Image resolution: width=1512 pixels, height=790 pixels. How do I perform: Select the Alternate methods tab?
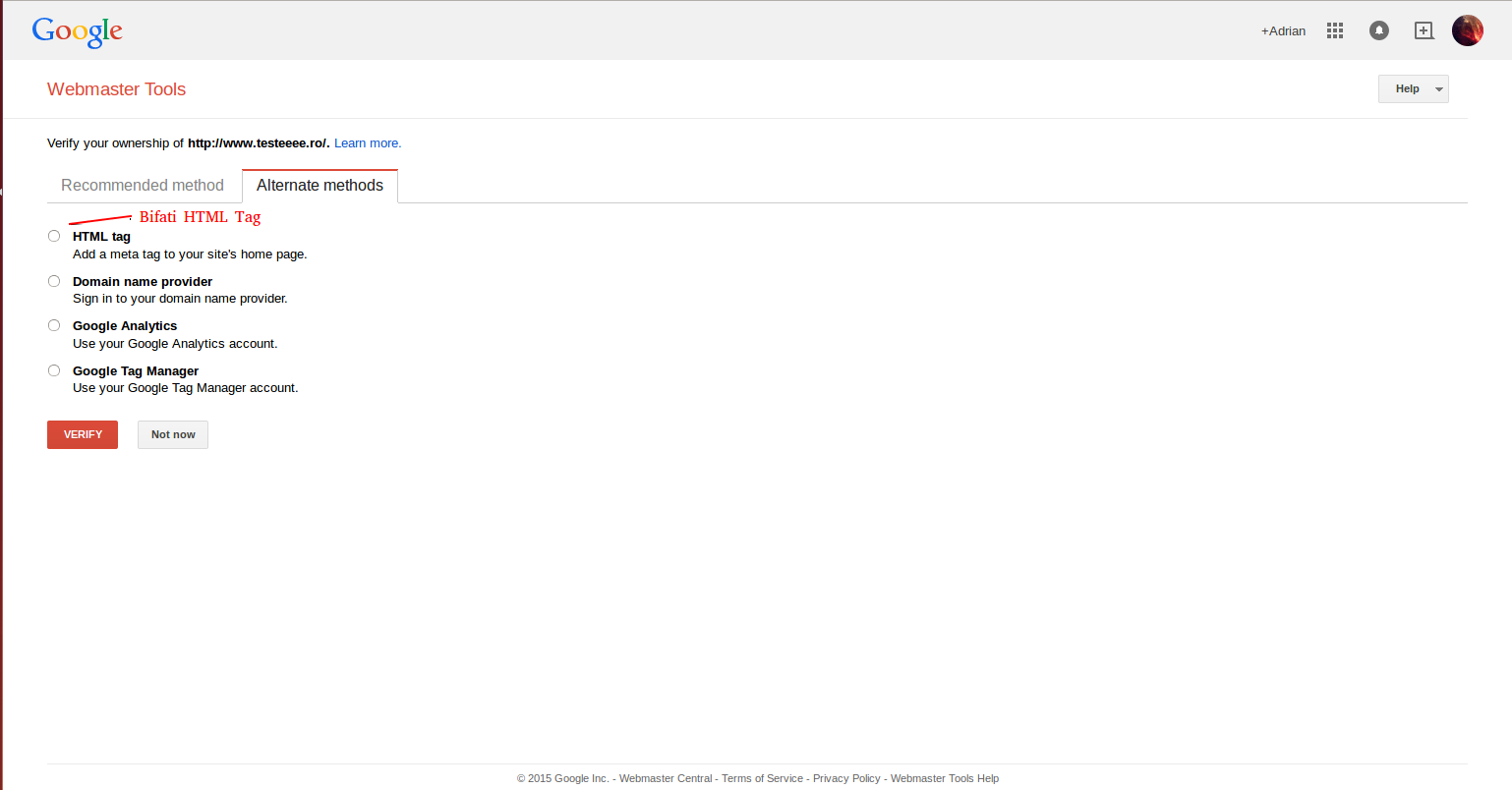320,185
